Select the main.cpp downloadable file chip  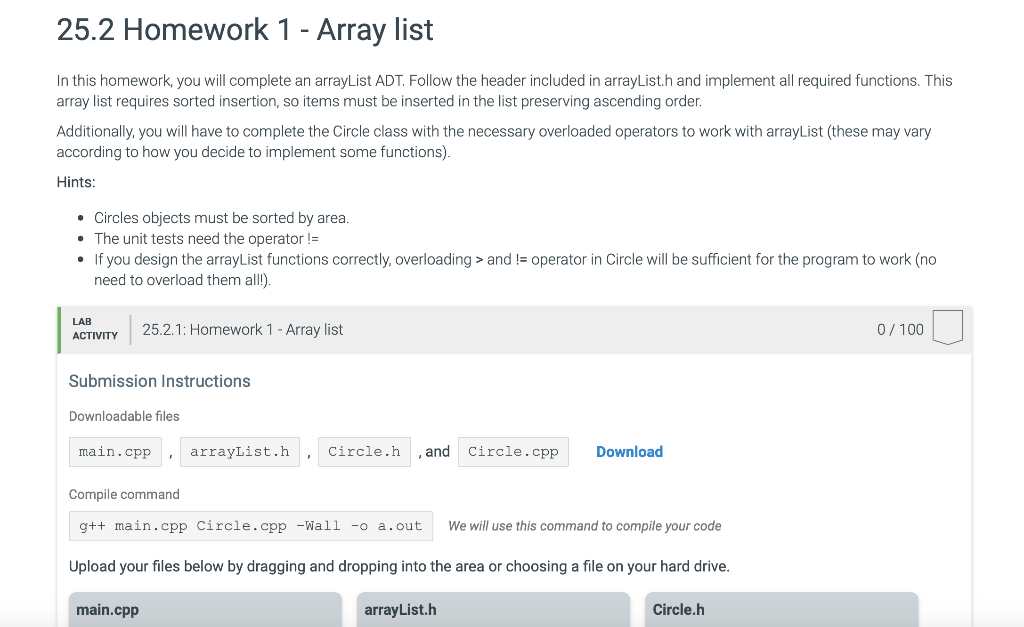(x=114, y=451)
